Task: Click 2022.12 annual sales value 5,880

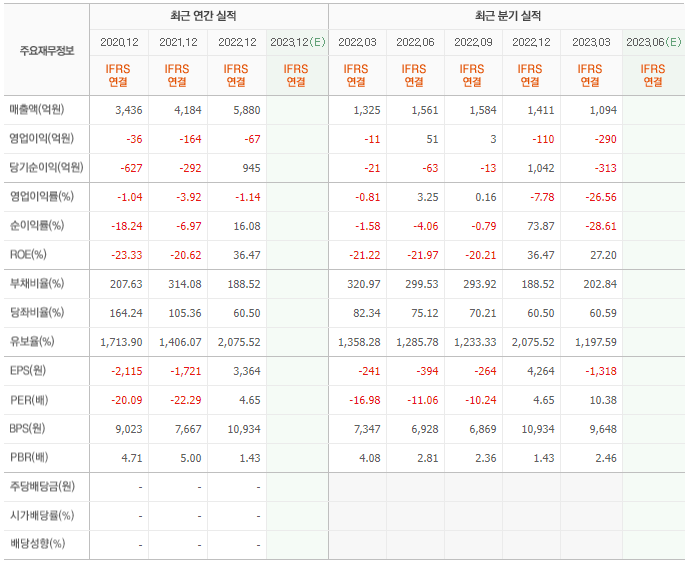Action: [247, 110]
